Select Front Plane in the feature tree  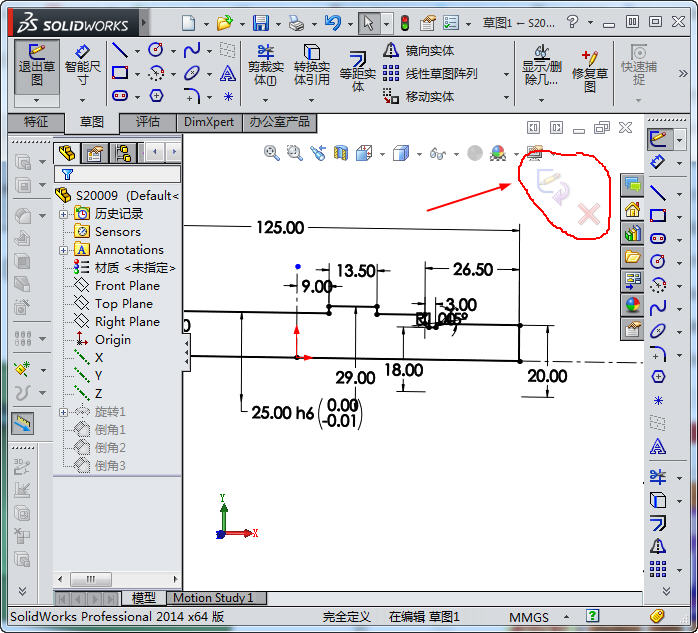pos(126,286)
